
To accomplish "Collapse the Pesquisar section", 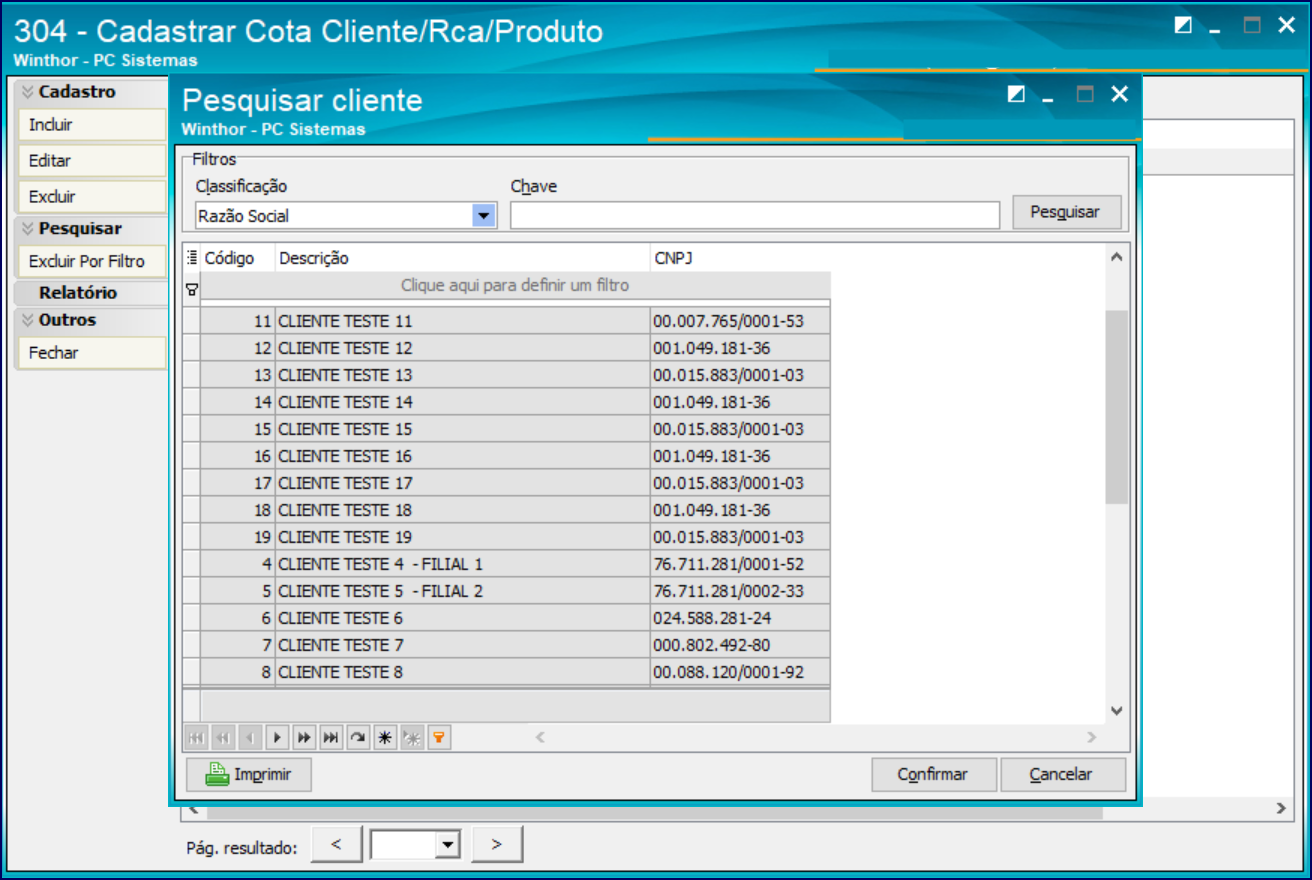I will click(28, 229).
